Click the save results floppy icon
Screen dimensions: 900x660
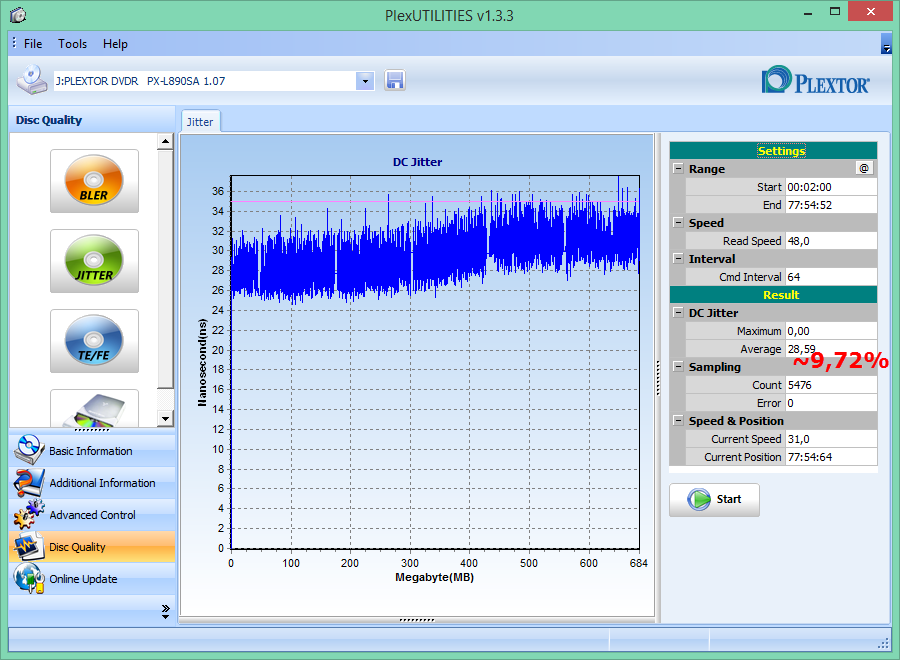tap(395, 80)
